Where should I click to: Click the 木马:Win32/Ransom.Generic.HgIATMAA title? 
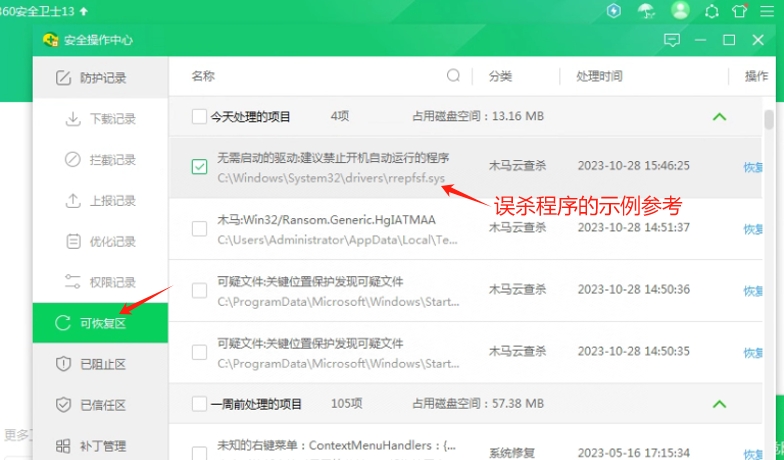point(326,220)
